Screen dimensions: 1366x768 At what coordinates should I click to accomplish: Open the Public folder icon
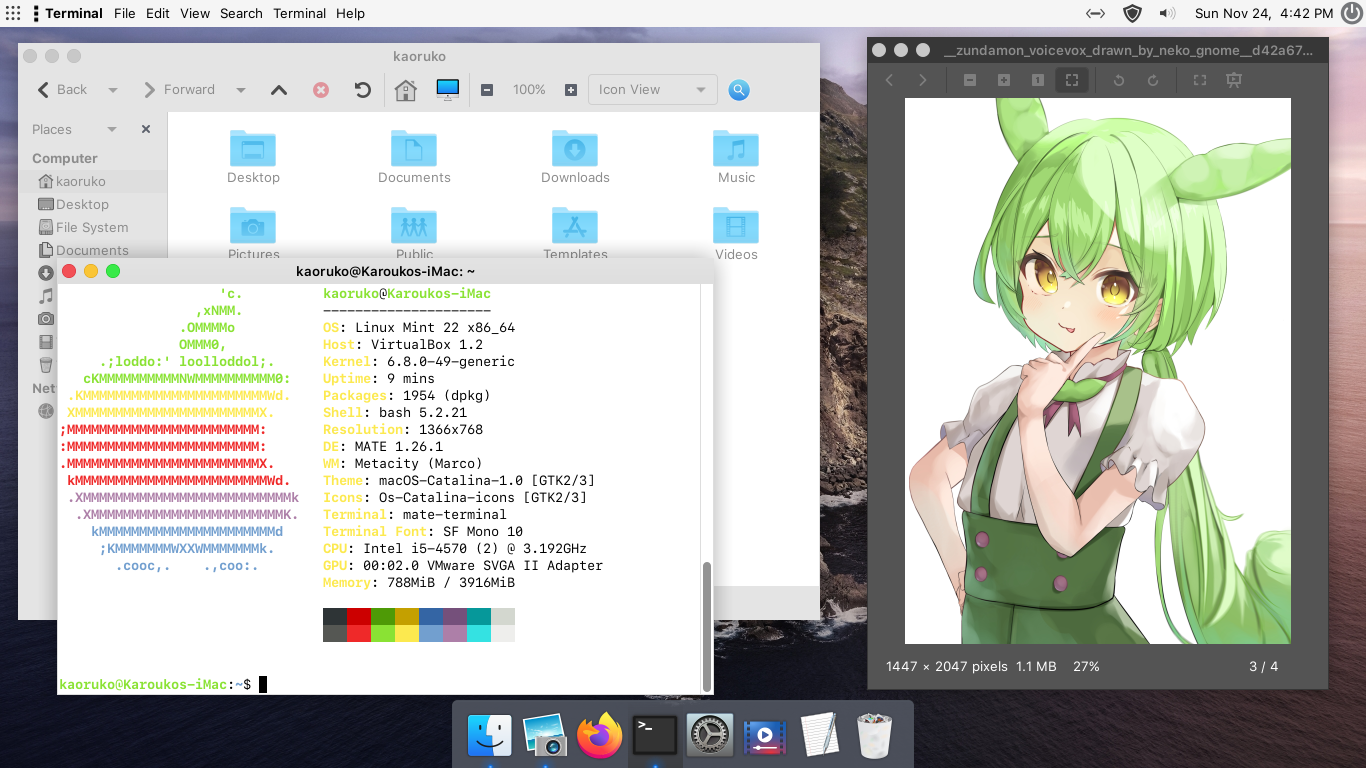coord(414,232)
